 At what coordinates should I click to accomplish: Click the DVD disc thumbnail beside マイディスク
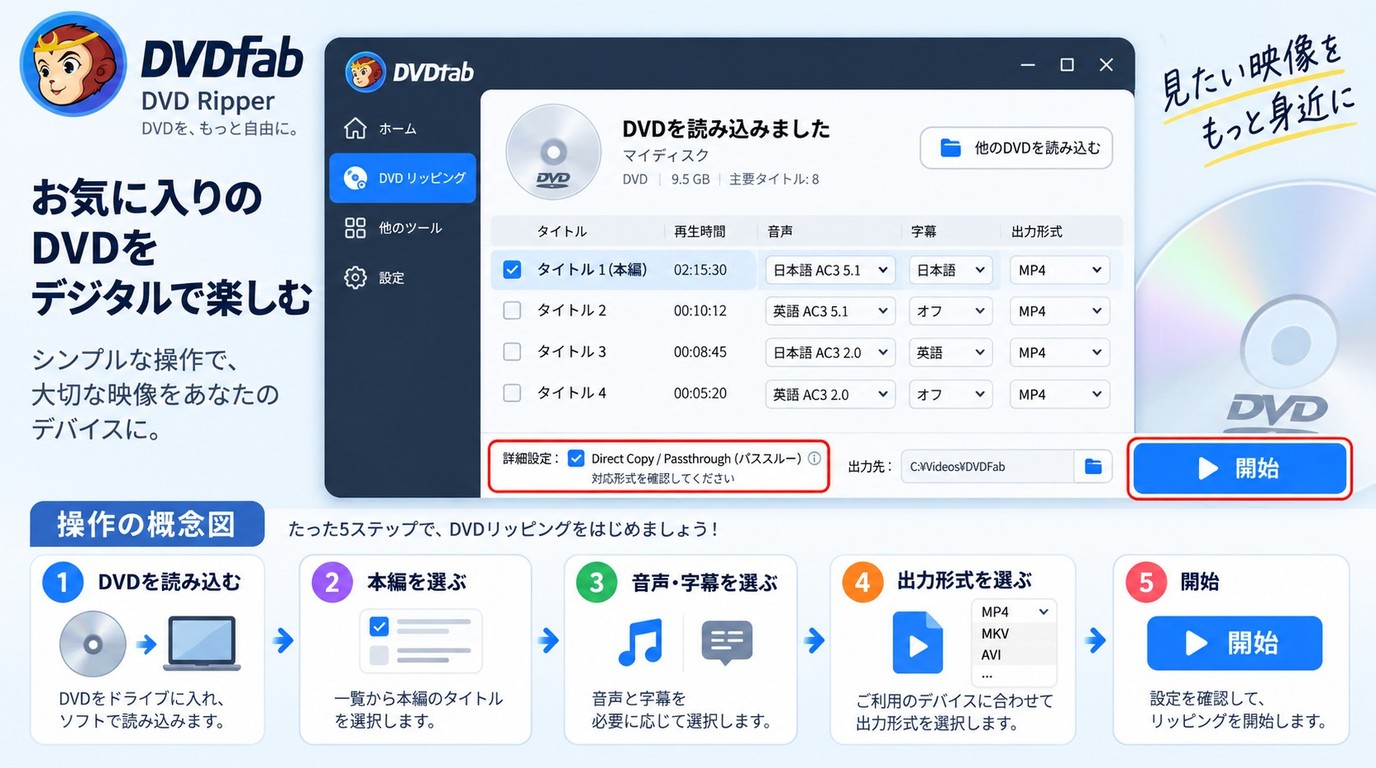pyautogui.click(x=552, y=154)
